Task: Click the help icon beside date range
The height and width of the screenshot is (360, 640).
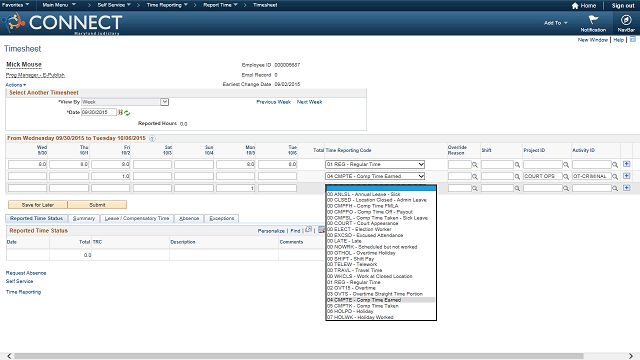Action: click(x=152, y=139)
